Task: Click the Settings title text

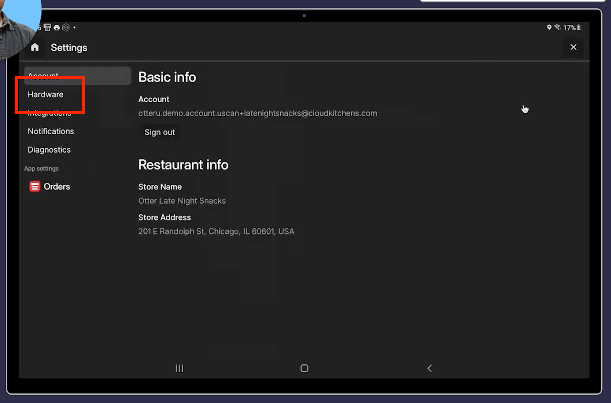Action: (x=69, y=48)
